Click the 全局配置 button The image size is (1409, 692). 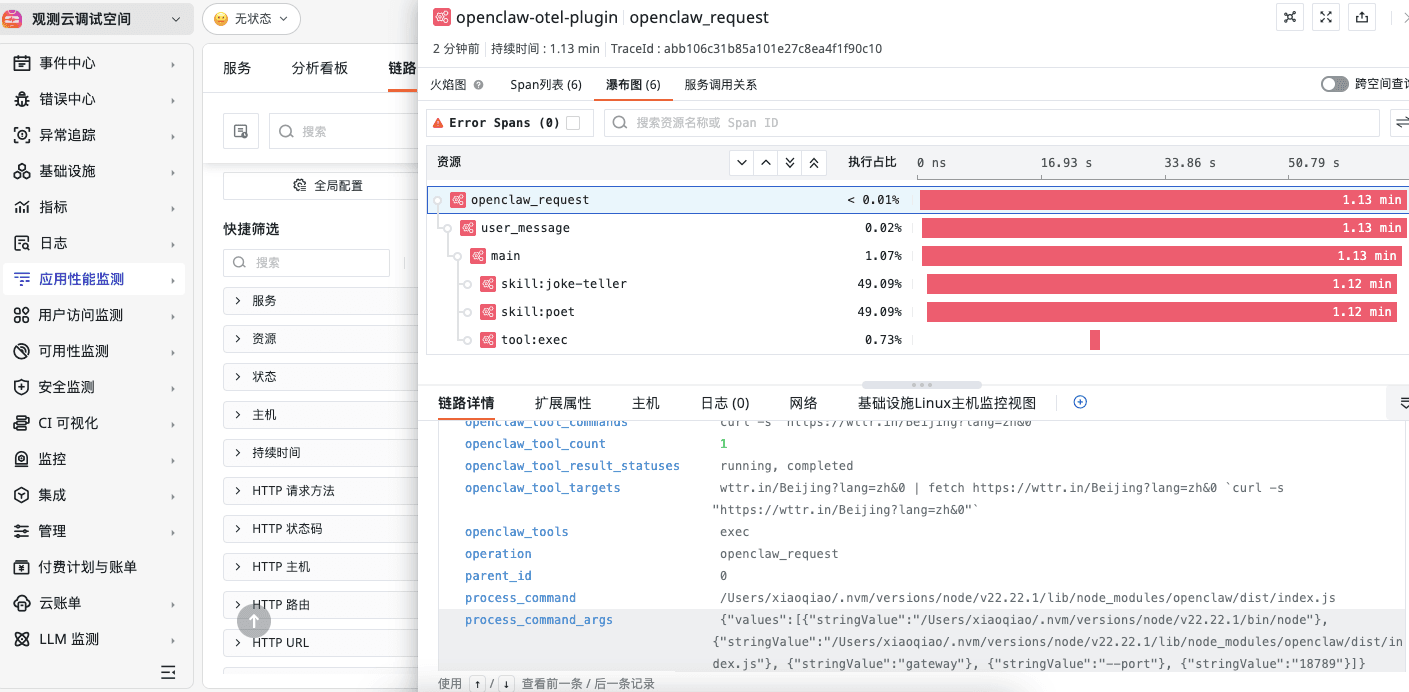pos(327,186)
